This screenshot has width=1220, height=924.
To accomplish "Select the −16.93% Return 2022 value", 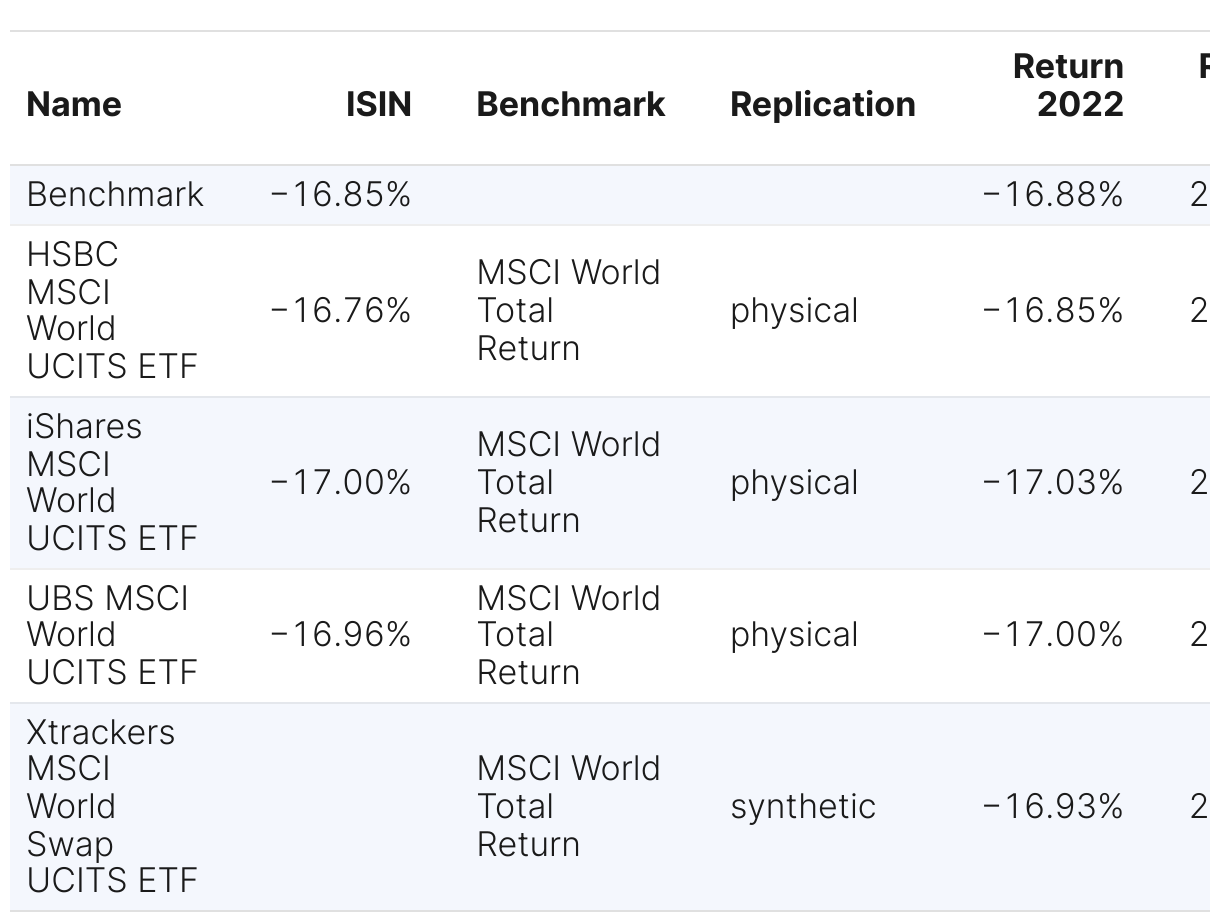I will pos(1053,807).
